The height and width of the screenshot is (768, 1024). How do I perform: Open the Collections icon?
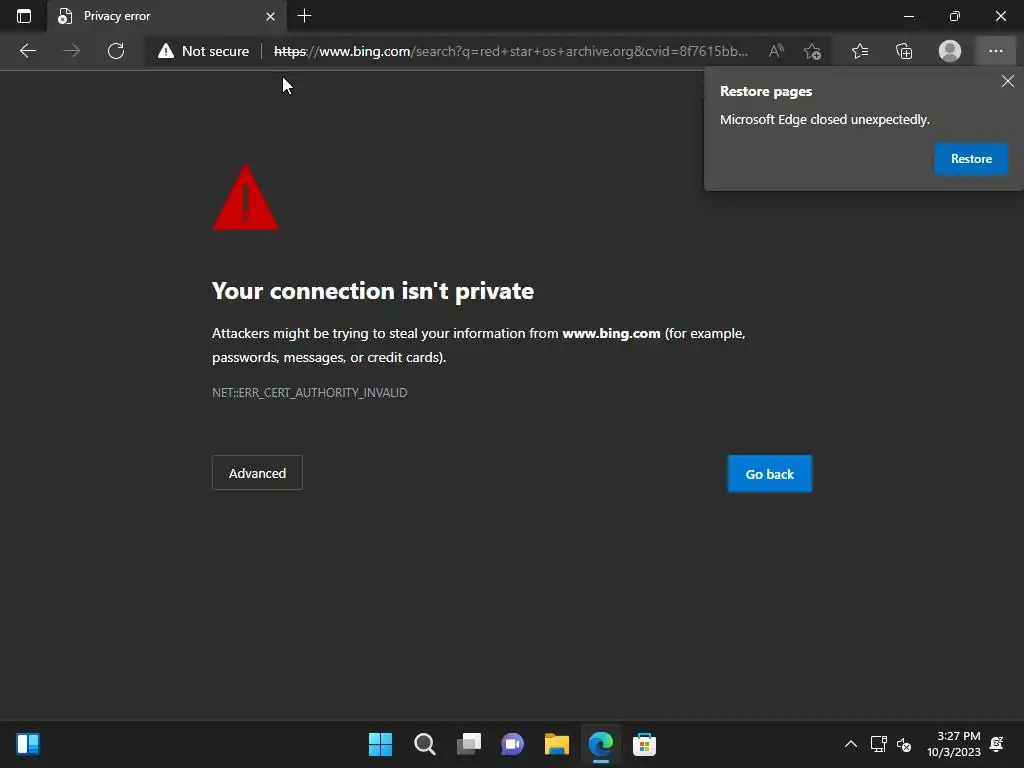pos(904,51)
